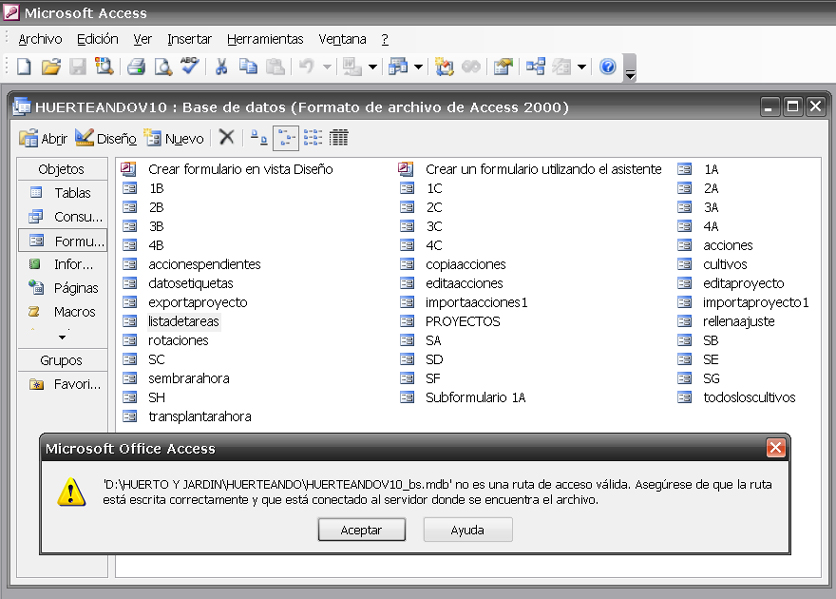This screenshot has height=599, width=836.
Task: Click the Abrir button
Action: coord(44,138)
